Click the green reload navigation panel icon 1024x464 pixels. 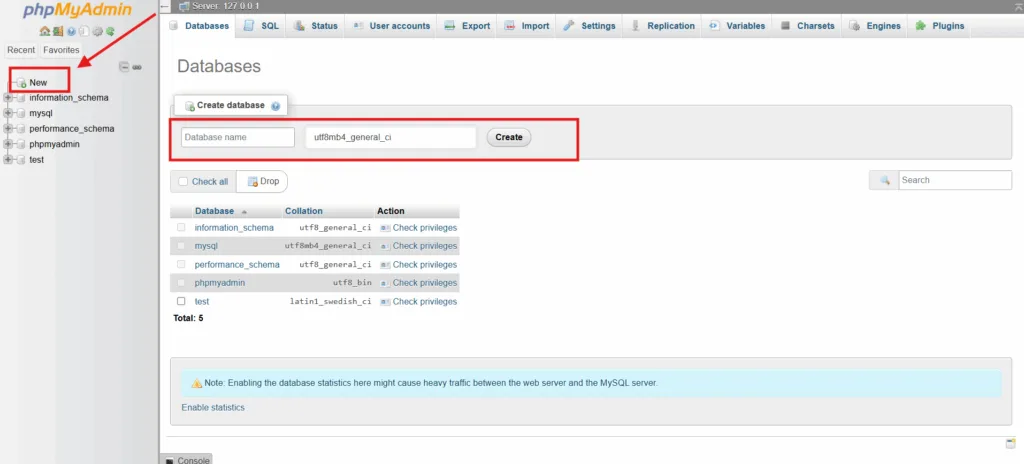[110, 31]
